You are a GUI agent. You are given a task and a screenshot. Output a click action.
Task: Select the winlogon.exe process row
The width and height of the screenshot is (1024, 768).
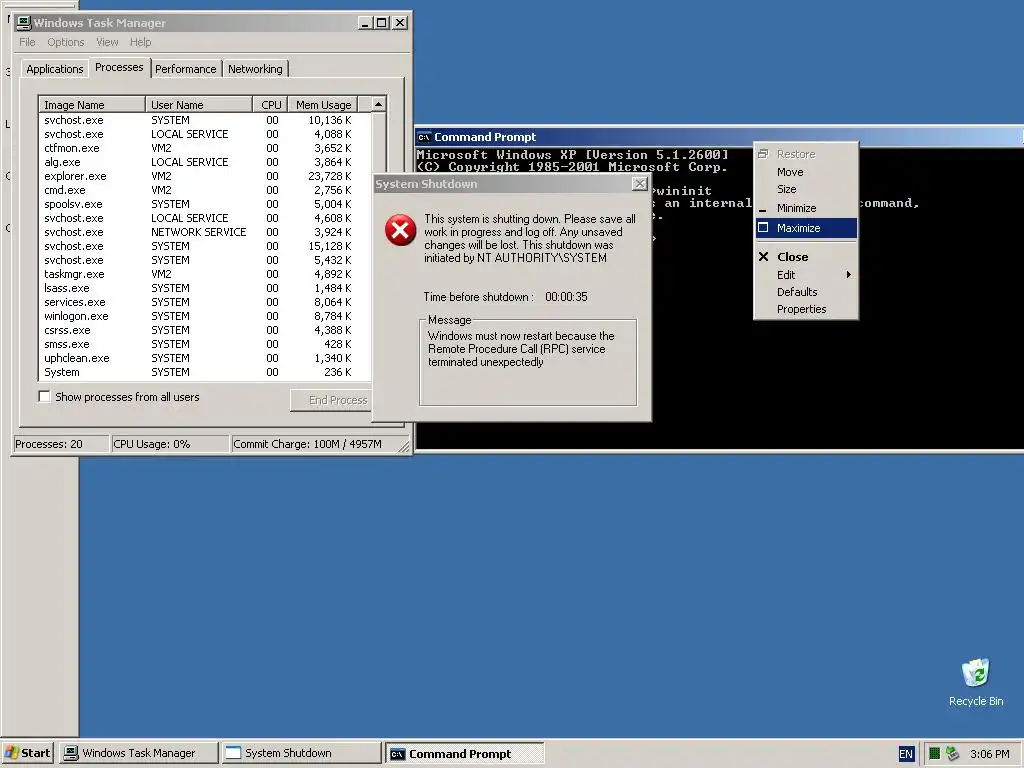[204, 316]
